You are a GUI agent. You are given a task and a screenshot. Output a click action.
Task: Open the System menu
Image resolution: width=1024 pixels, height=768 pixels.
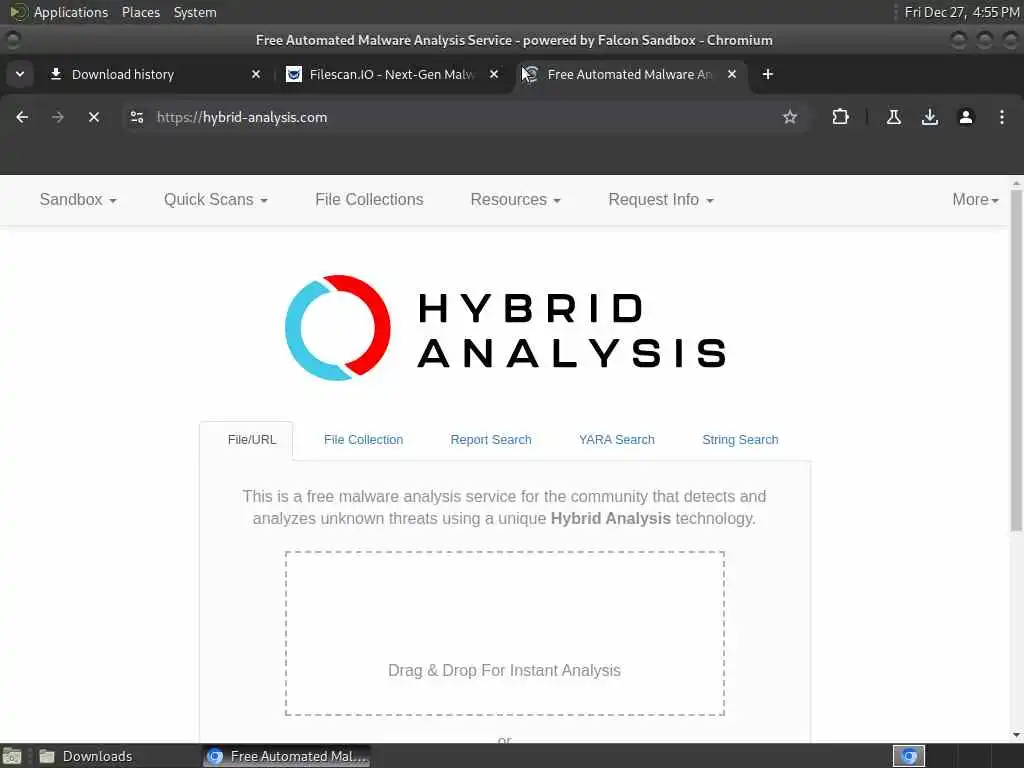pyautogui.click(x=195, y=12)
